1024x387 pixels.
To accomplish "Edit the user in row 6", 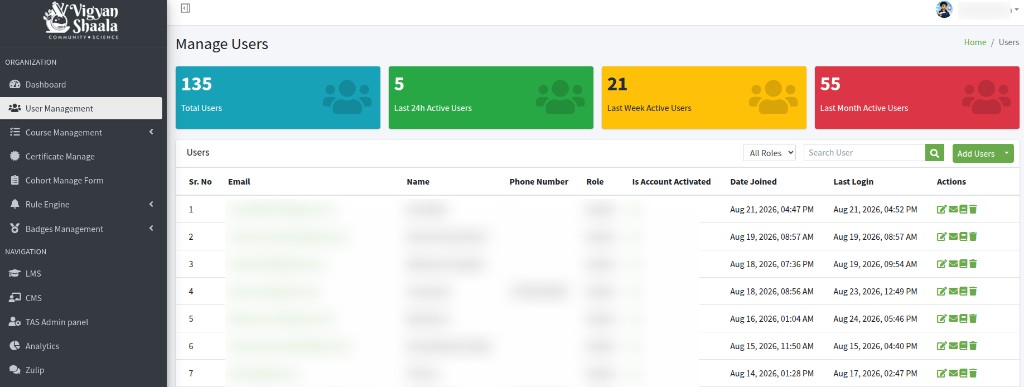I will pyautogui.click(x=941, y=345).
